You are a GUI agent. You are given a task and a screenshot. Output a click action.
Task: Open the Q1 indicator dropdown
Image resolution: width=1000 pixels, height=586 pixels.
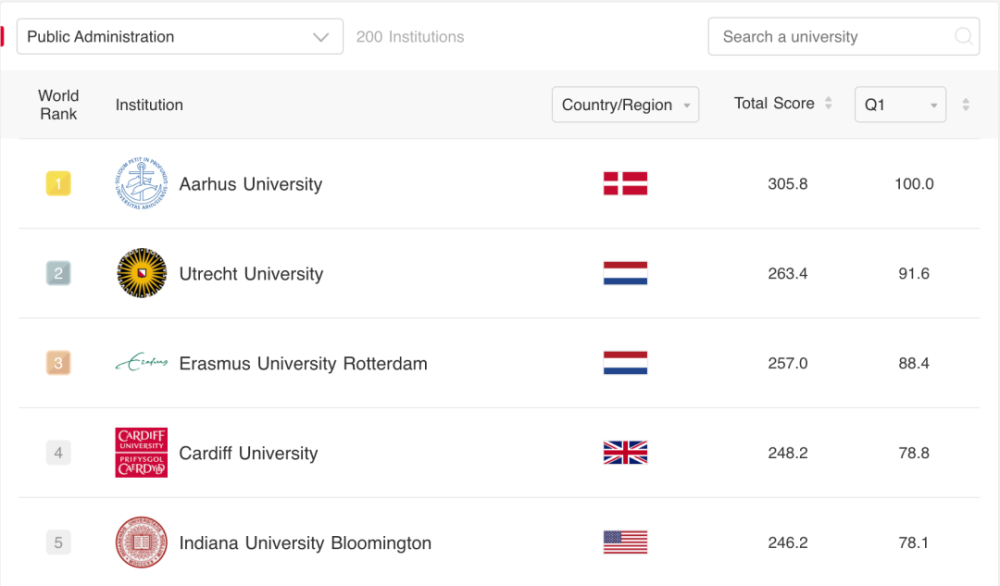pyautogui.click(x=899, y=105)
